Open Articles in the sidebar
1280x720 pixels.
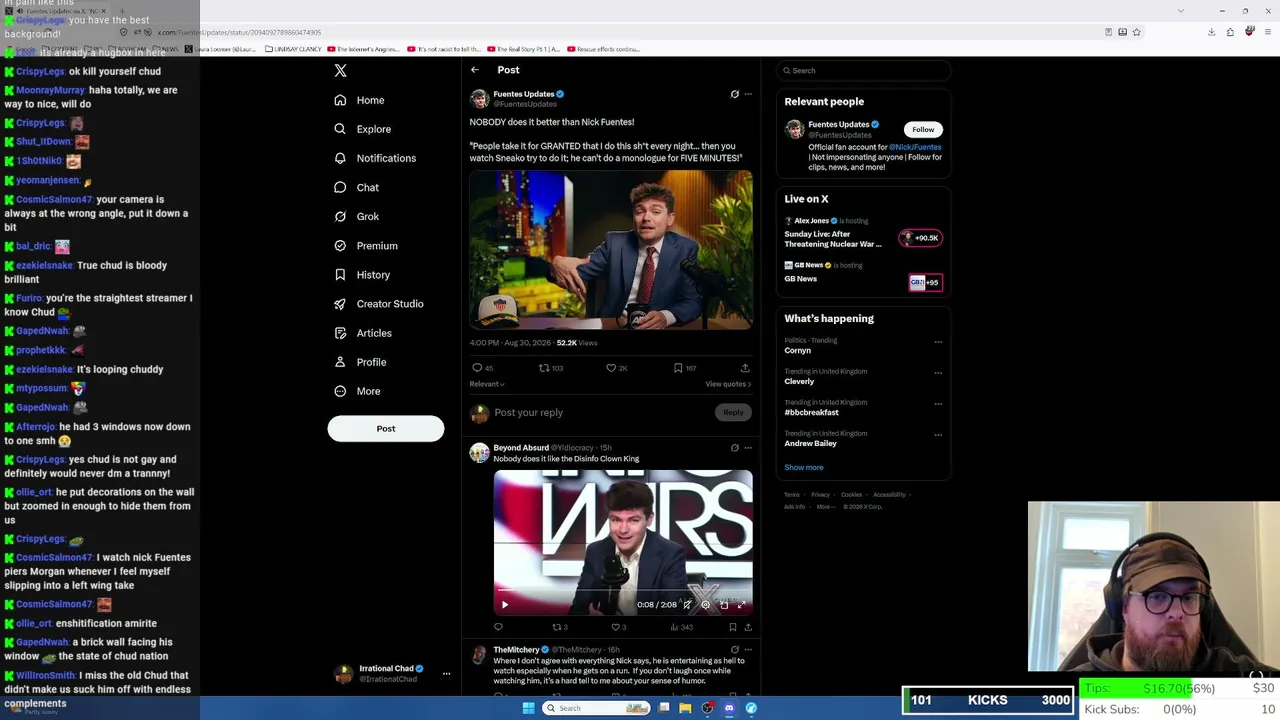click(x=362, y=333)
